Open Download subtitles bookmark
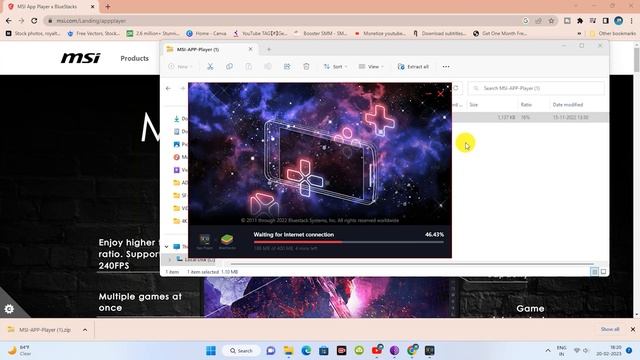Viewport: 640px width, 360px height. (x=439, y=33)
